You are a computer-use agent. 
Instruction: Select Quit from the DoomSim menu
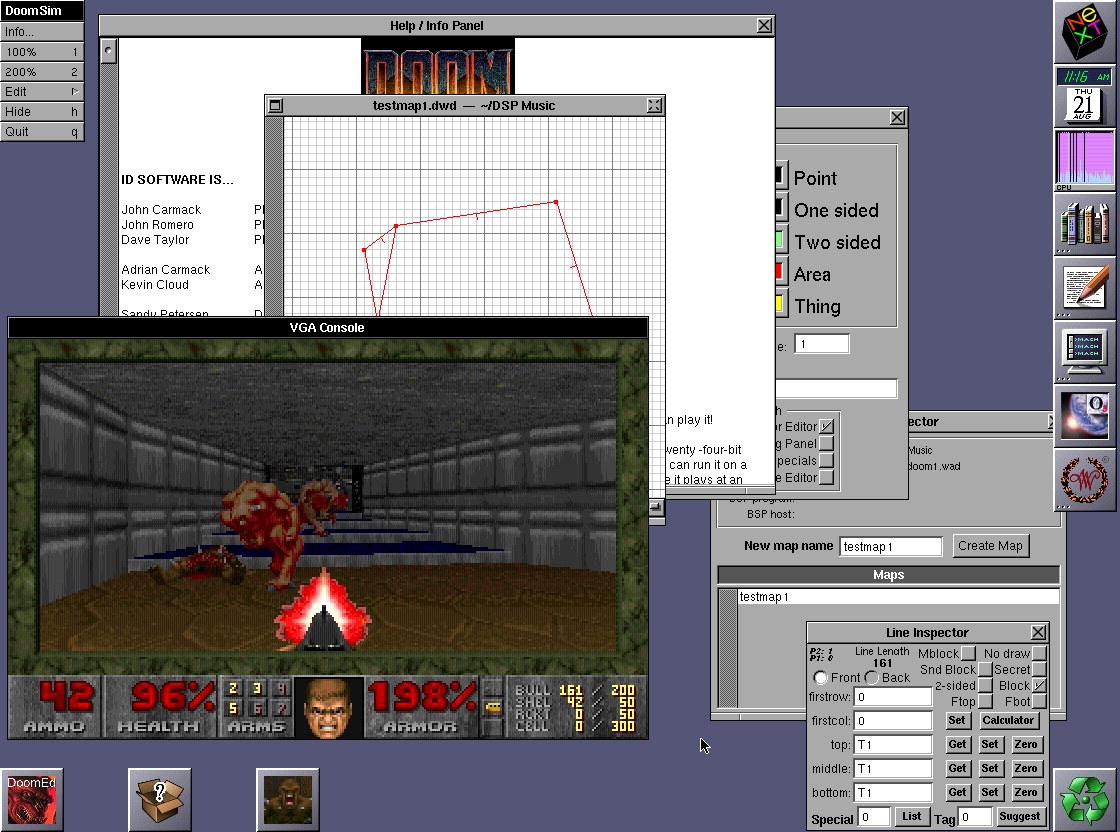[42, 131]
